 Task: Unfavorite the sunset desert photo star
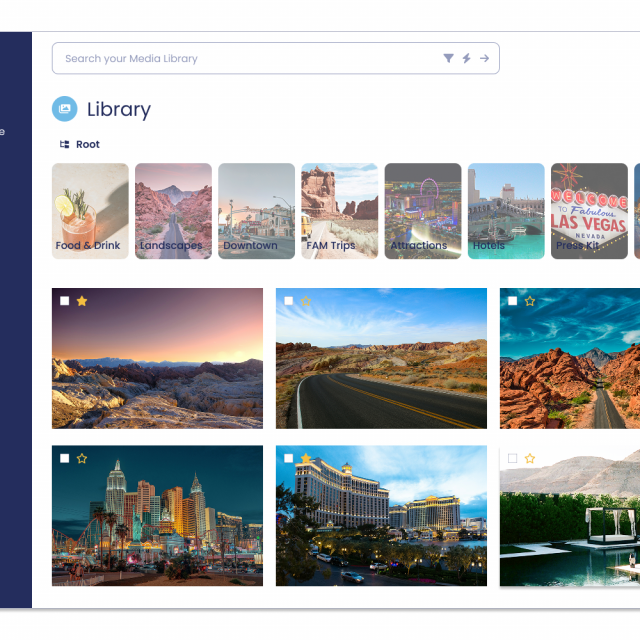click(82, 301)
